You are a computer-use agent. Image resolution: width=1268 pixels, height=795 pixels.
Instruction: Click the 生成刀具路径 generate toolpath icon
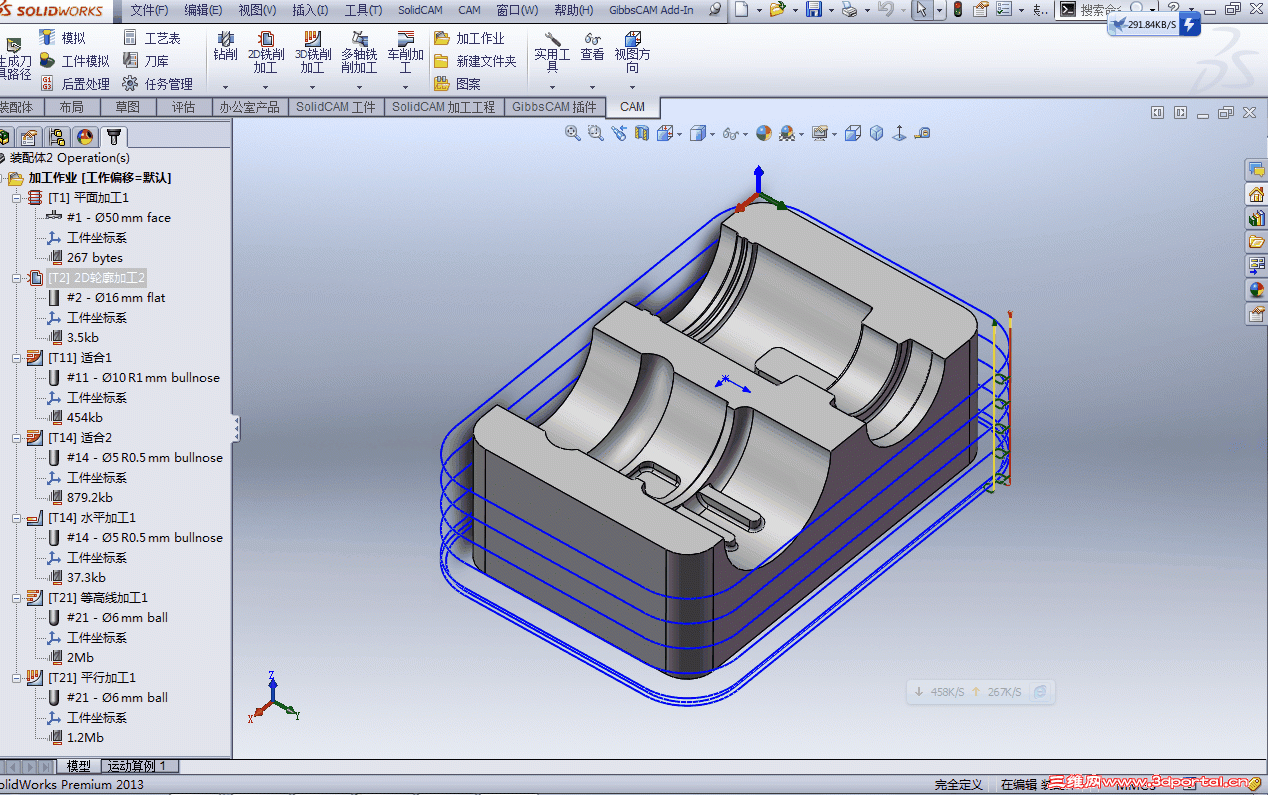tap(13, 46)
